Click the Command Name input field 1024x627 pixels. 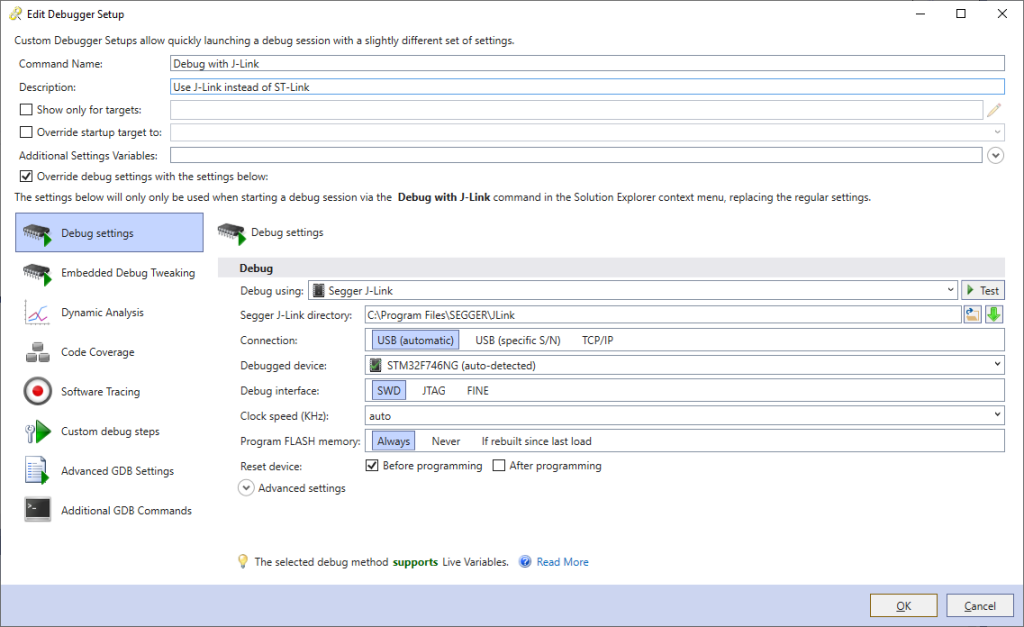point(587,64)
